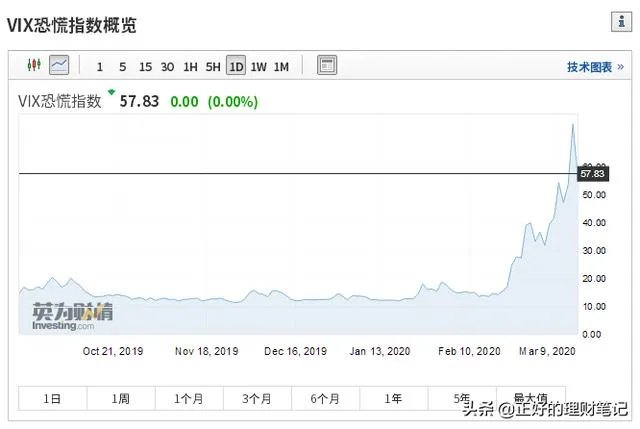Click the chart peak near Mar 9, 2020
Image resolution: width=640 pixels, height=429 pixels.
point(573,125)
